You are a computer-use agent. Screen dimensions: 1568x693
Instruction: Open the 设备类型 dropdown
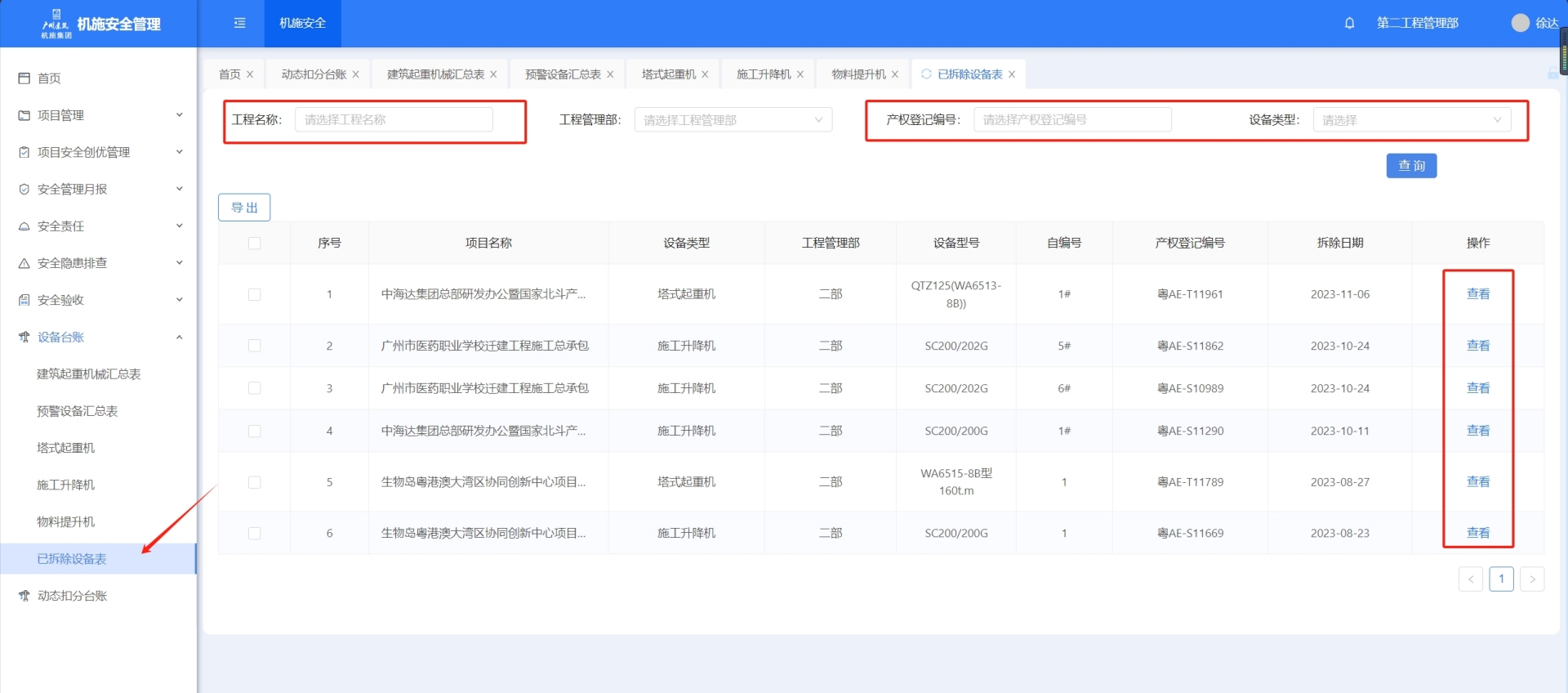(x=1411, y=120)
